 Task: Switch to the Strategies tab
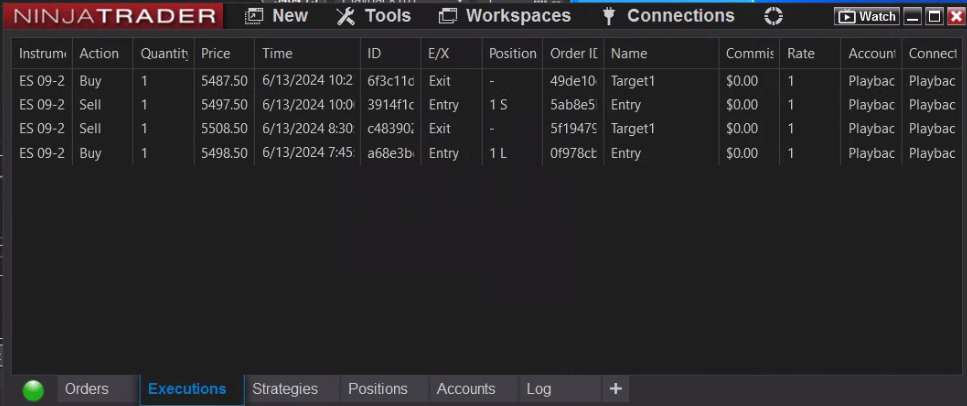(x=285, y=389)
